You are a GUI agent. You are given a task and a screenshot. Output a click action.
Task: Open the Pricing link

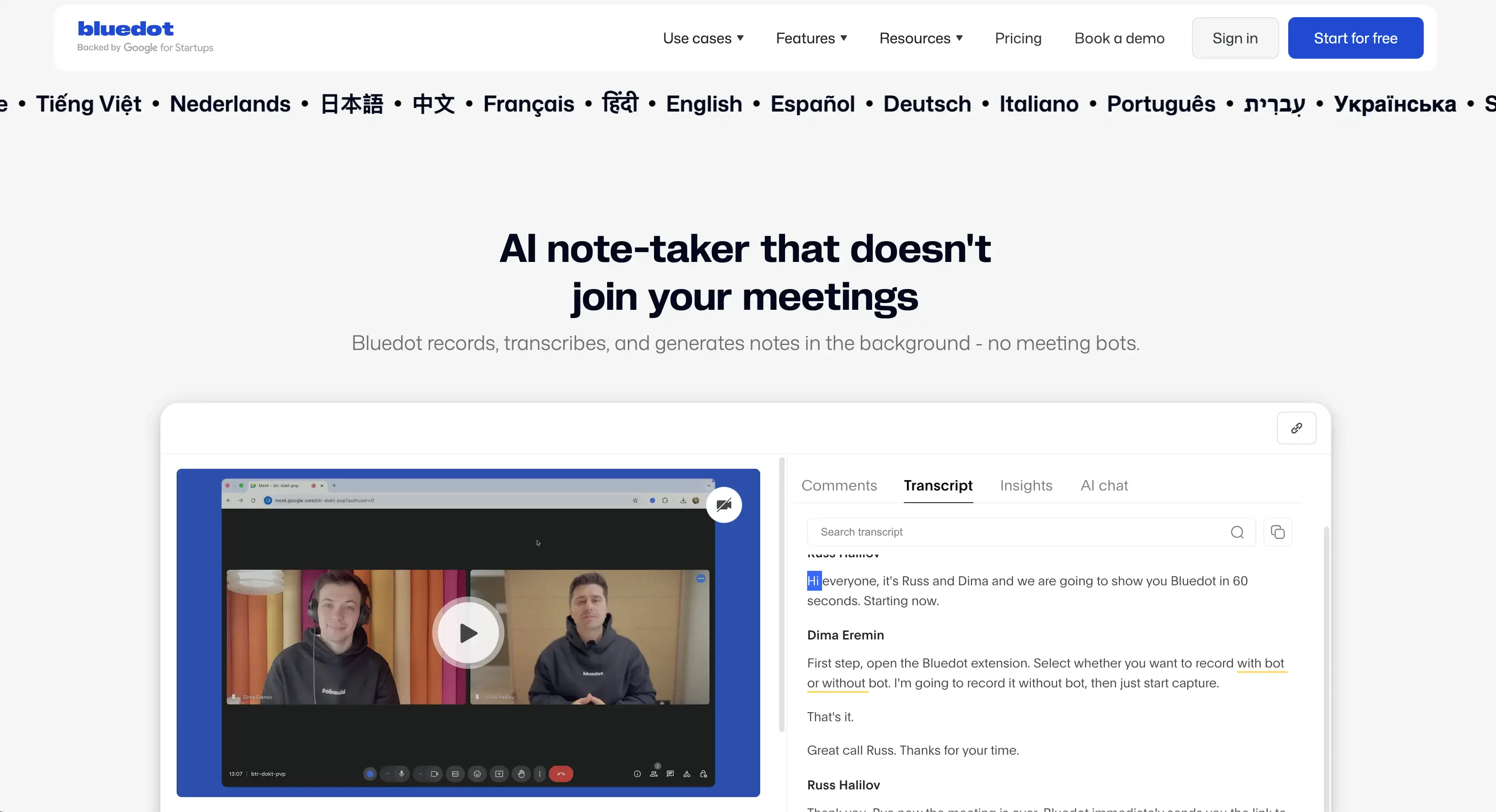[1018, 38]
